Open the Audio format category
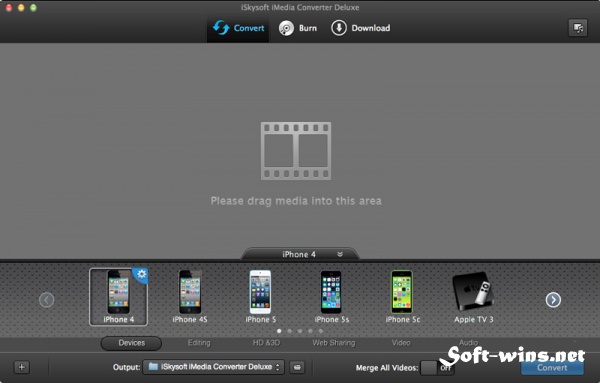This screenshot has width=600, height=383. pos(468,342)
